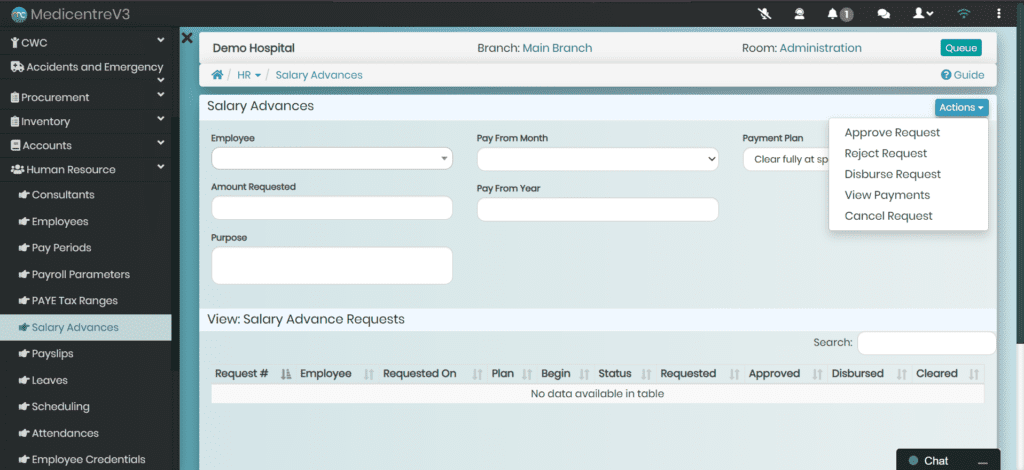Choose Disburse Request from Actions menu
The width and height of the screenshot is (1024, 470).
(892, 174)
